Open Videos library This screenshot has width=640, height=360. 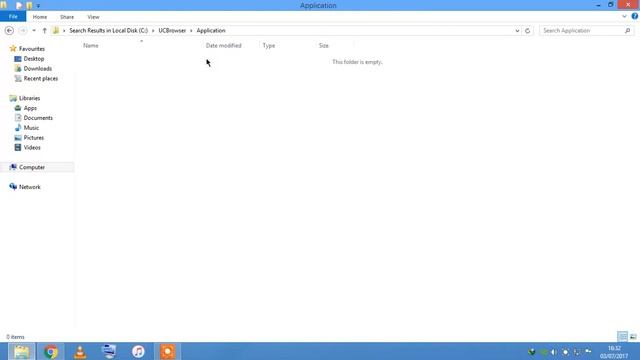click(32, 148)
